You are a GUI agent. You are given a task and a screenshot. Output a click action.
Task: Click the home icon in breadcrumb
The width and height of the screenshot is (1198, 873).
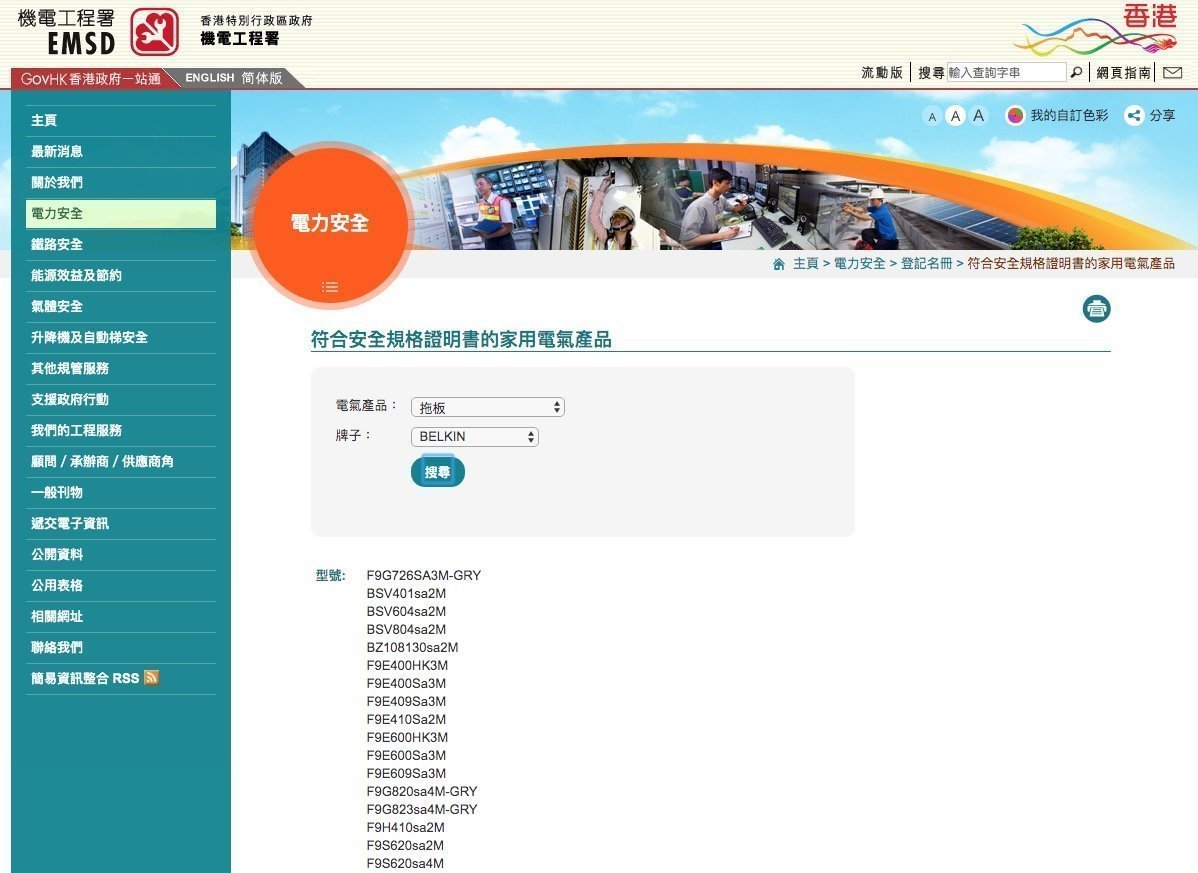pyautogui.click(x=779, y=264)
